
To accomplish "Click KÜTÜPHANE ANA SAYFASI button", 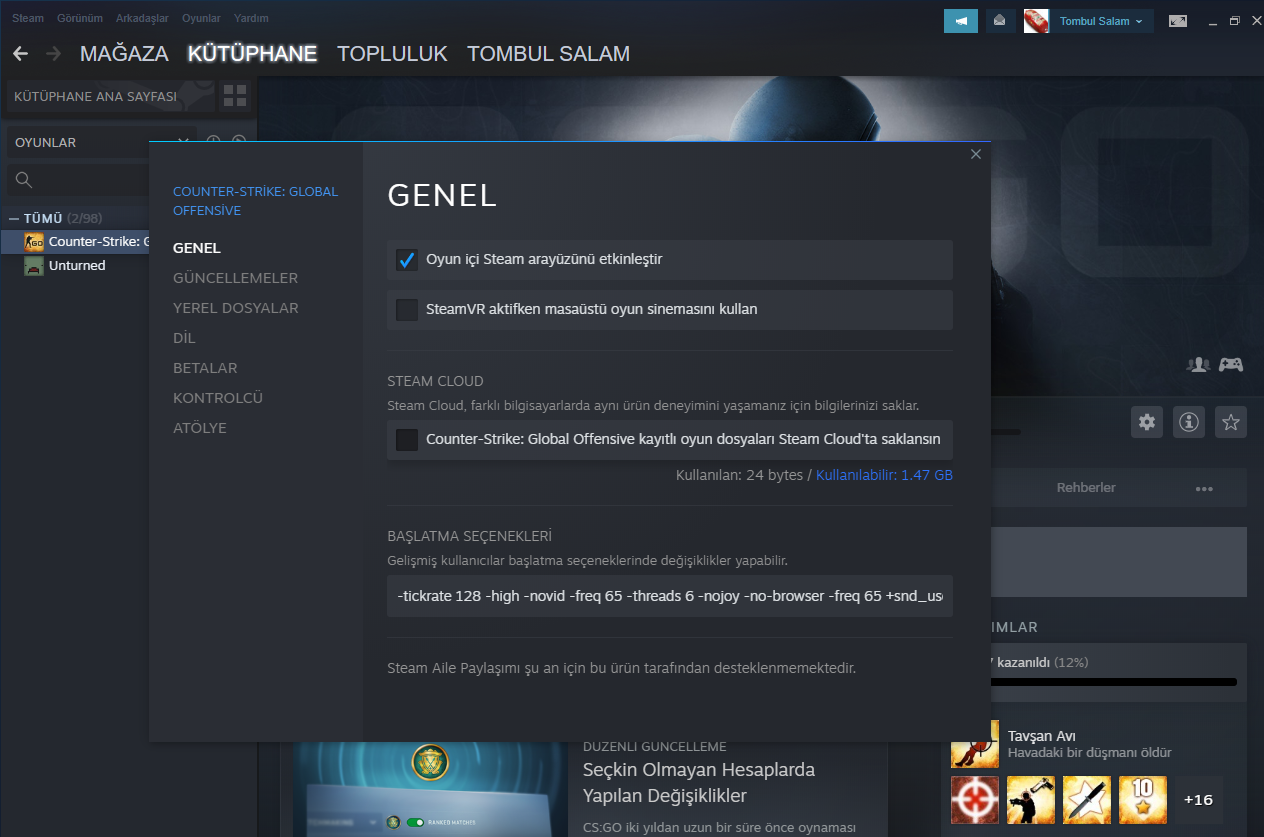I will [x=110, y=96].
